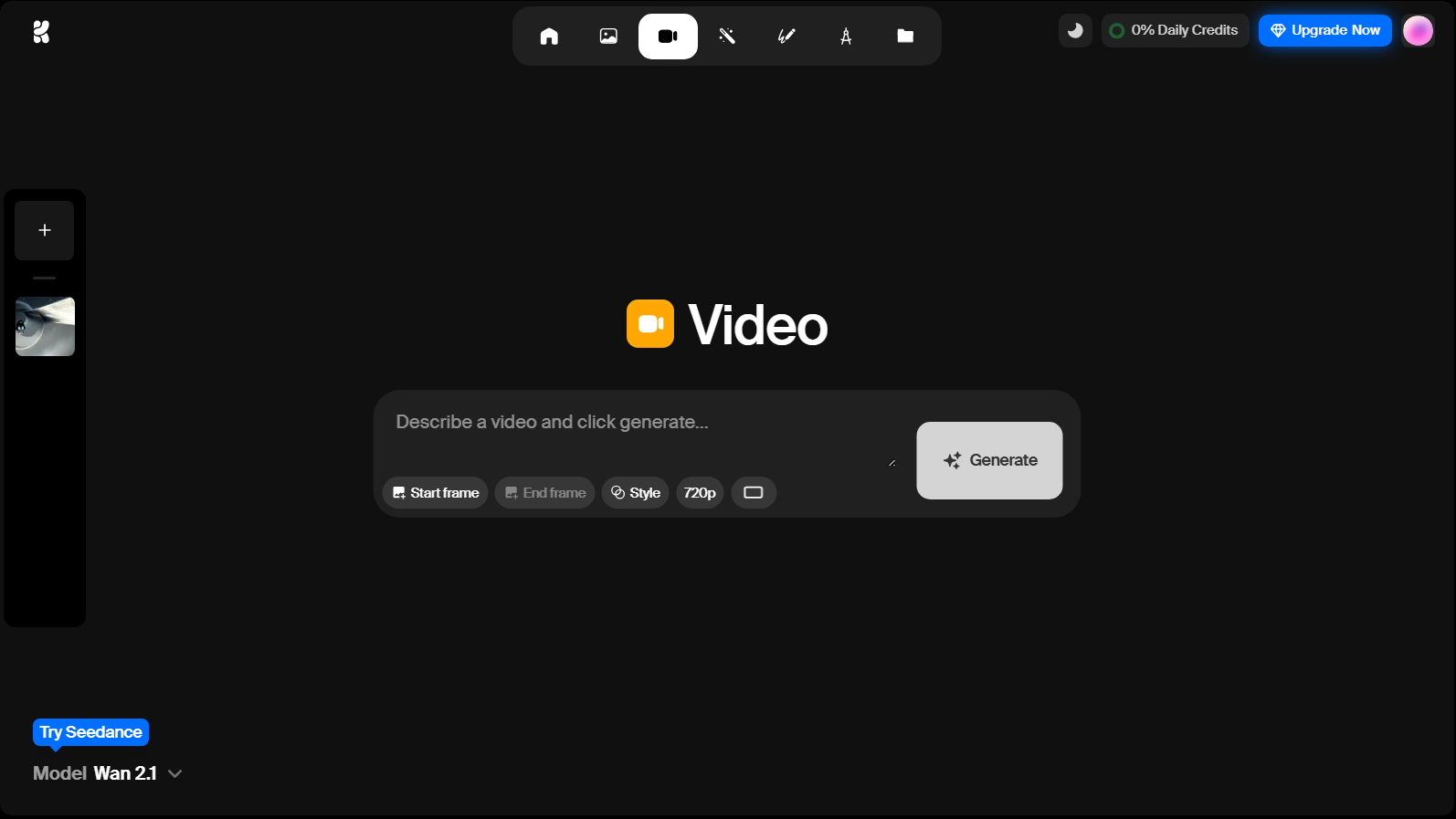View the 0% Daily Credits indicator
The width and height of the screenshot is (1456, 819).
point(1175,30)
